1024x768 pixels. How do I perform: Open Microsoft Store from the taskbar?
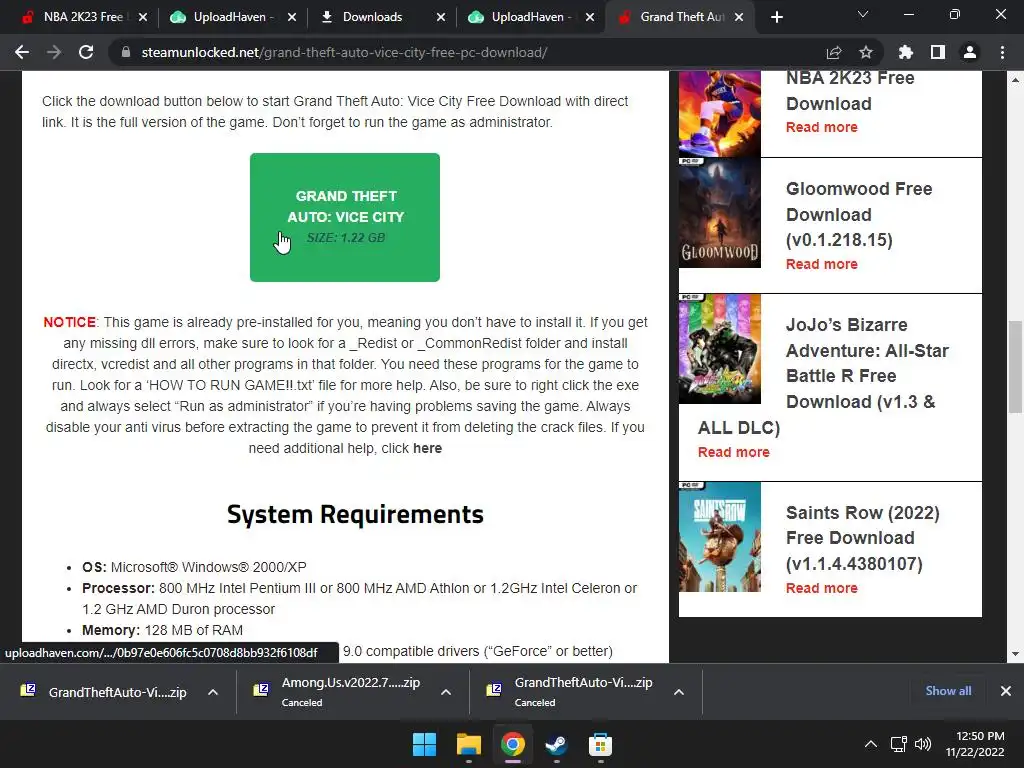[x=600, y=744]
